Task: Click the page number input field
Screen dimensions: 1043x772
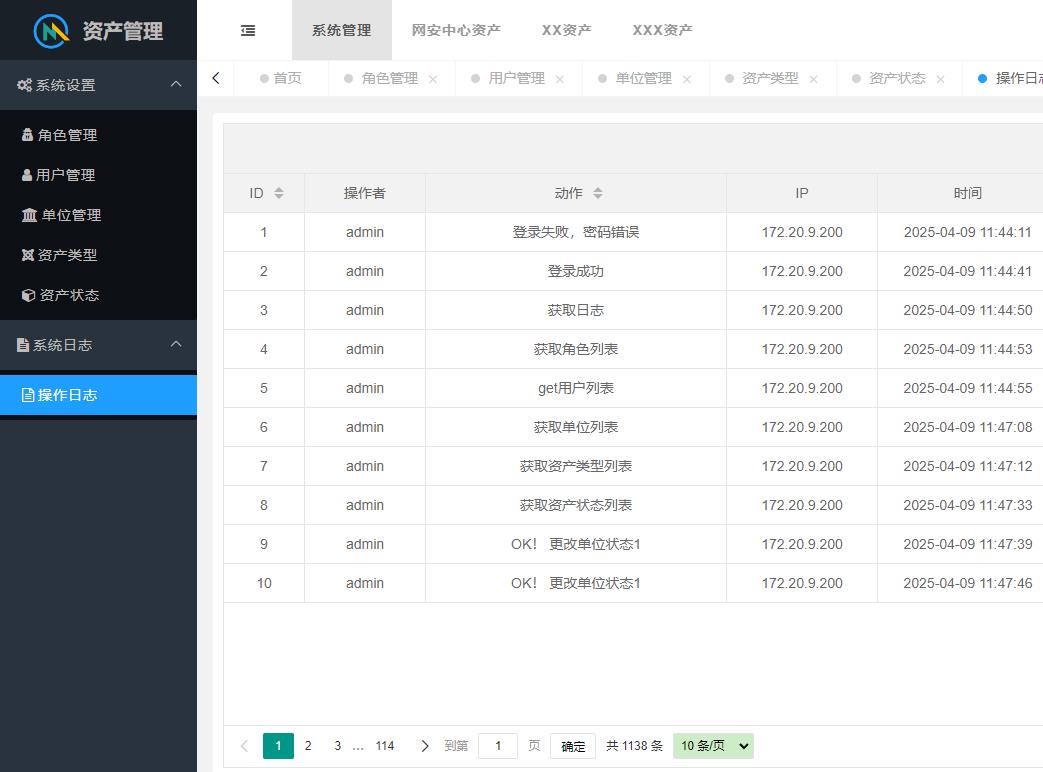Action: pos(497,746)
